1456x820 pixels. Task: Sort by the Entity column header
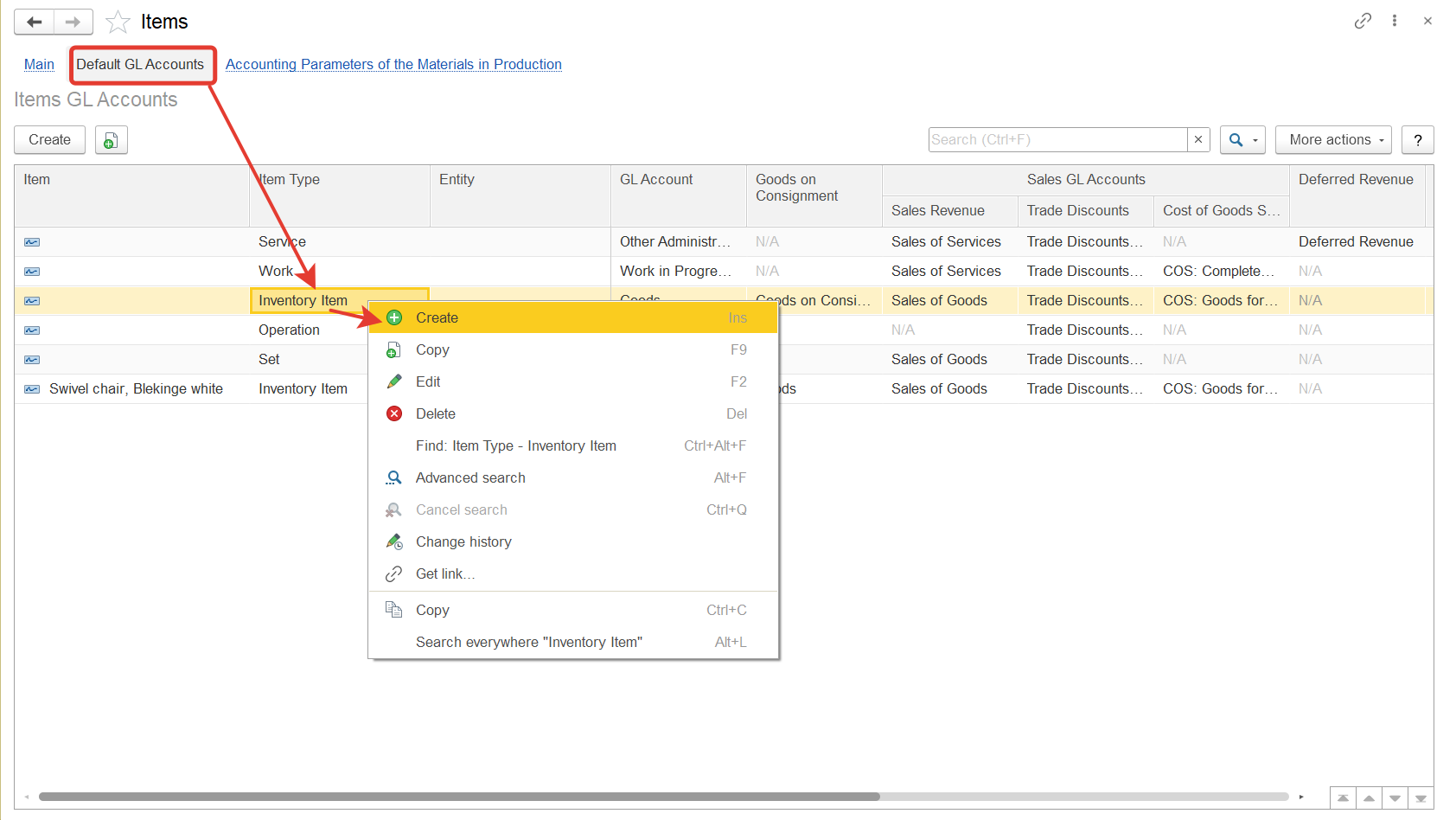tap(520, 195)
